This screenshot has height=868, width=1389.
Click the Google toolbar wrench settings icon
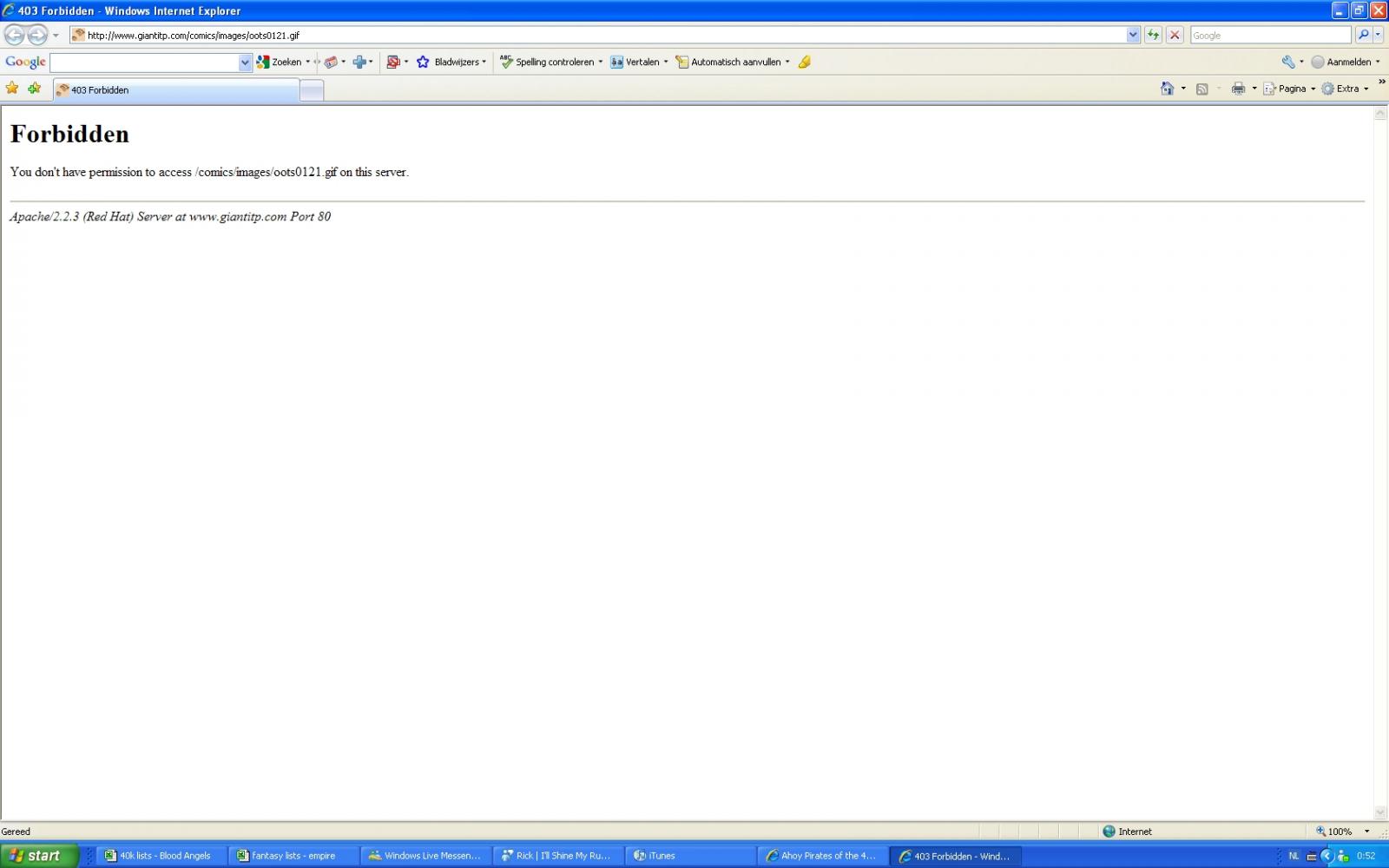click(x=1288, y=62)
